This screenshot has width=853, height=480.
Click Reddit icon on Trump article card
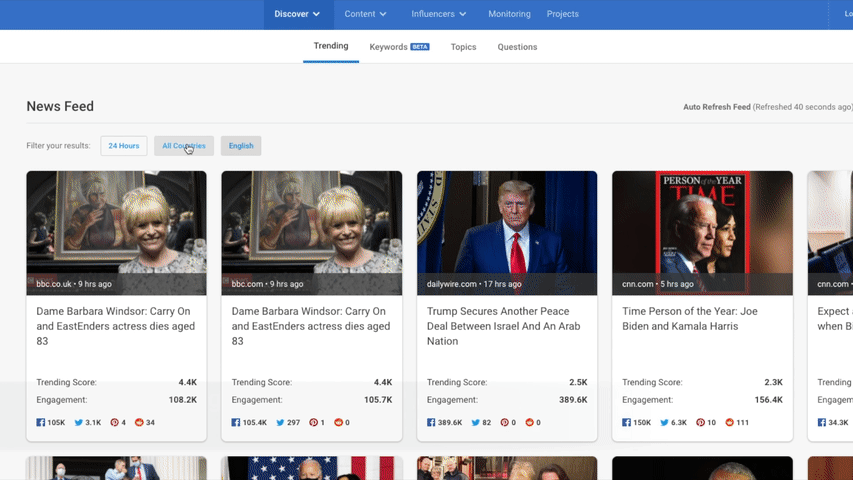530,423
